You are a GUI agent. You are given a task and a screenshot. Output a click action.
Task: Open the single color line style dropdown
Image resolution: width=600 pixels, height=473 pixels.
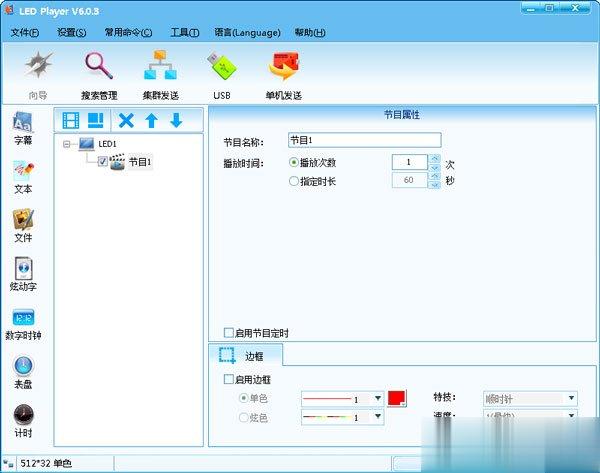point(378,398)
